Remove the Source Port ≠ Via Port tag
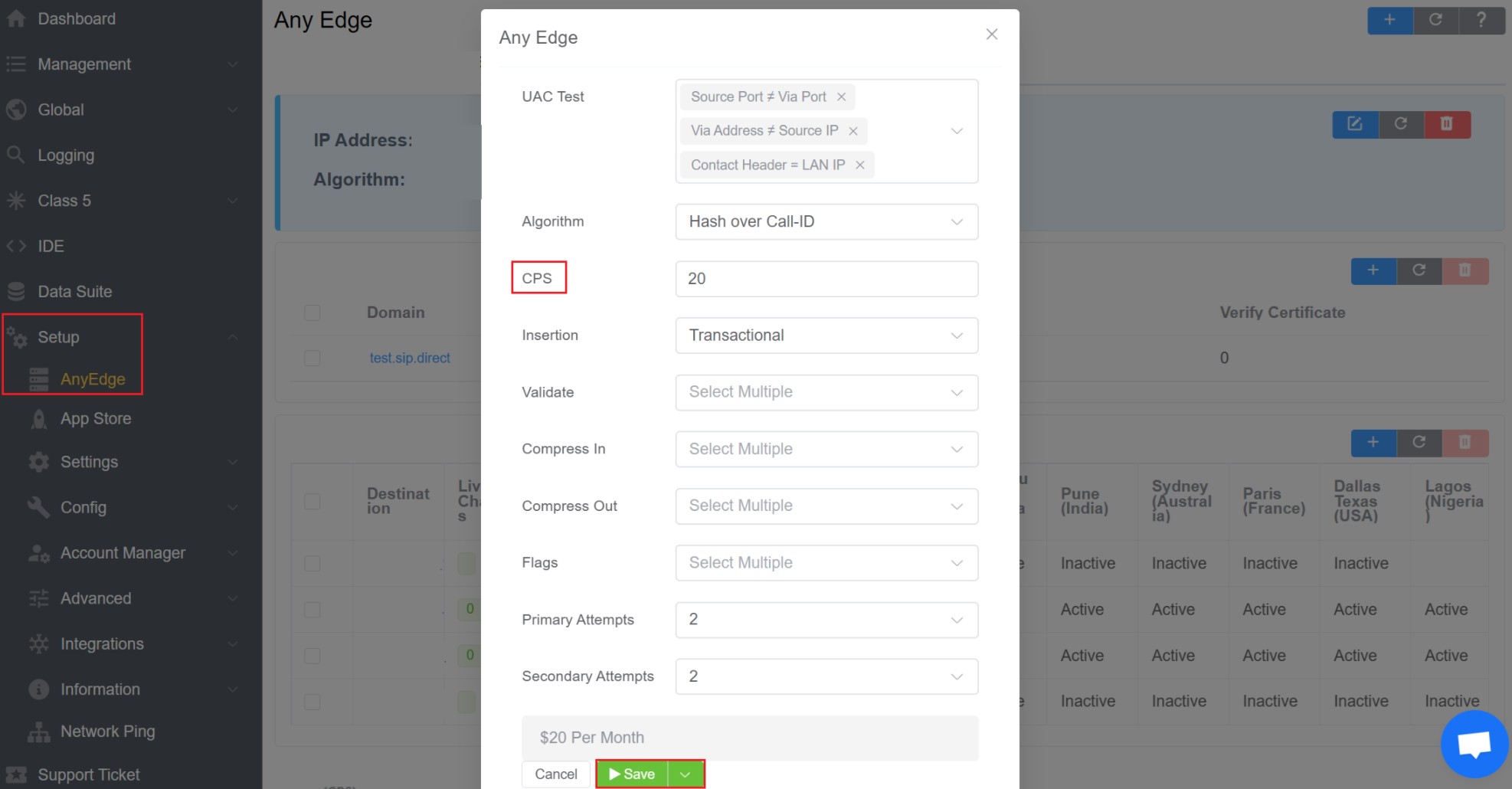The width and height of the screenshot is (1512, 789). (841, 97)
